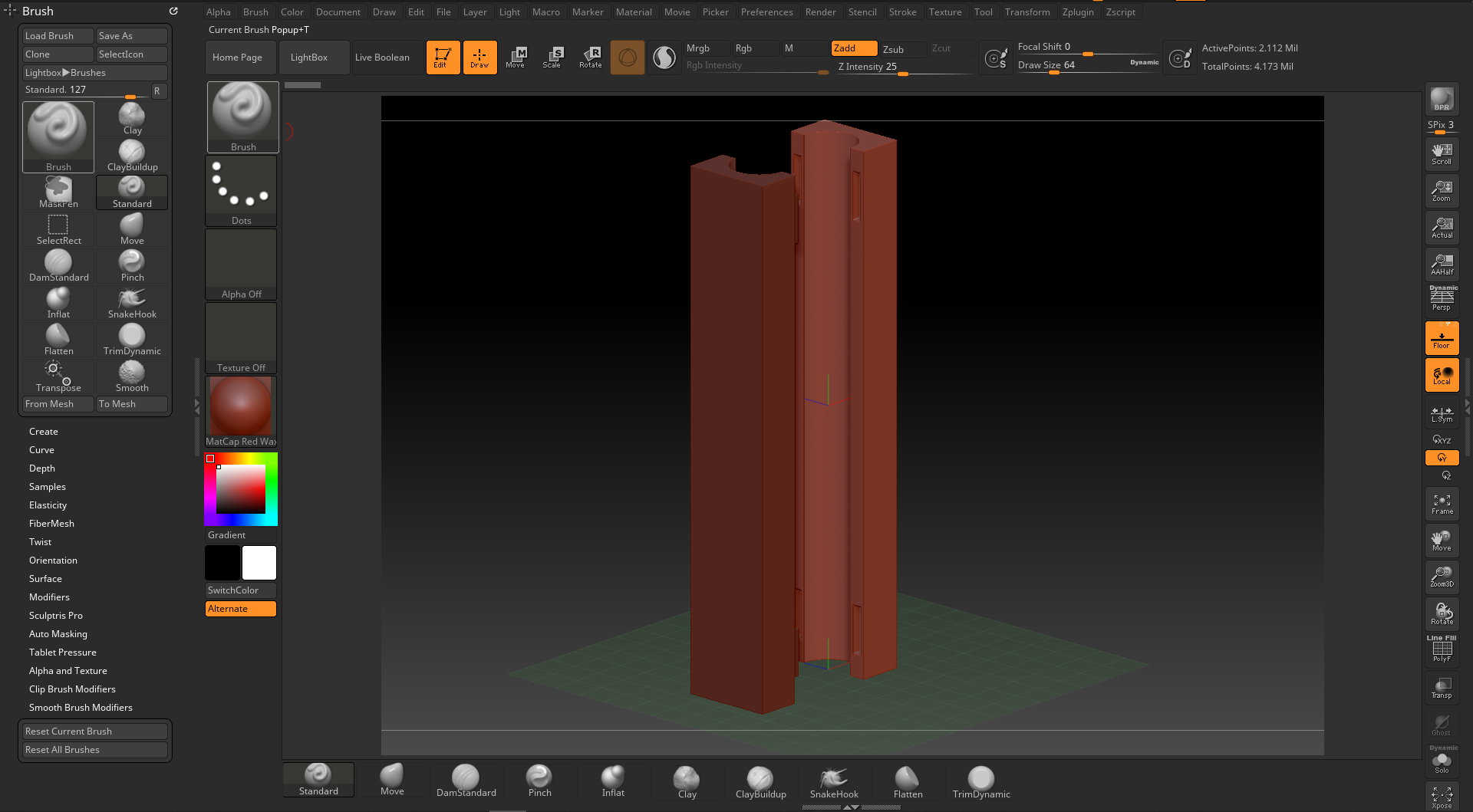Select the Smooth brush icon
1473x812 pixels.
[132, 376]
